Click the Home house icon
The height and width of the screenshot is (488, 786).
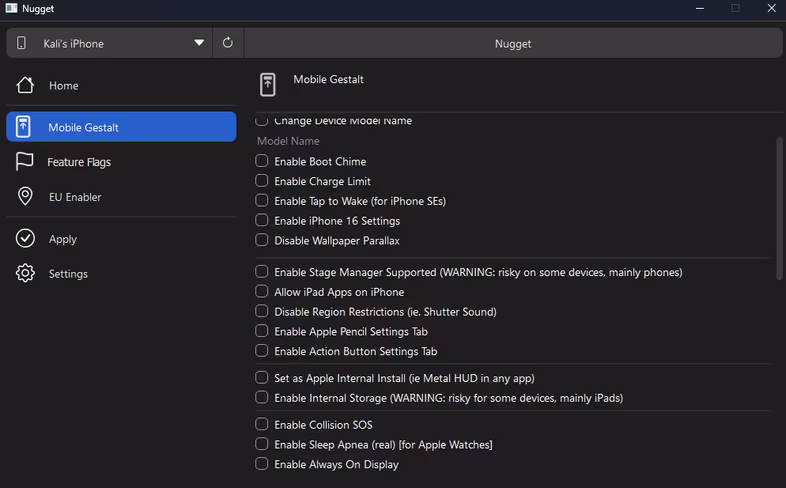[25, 85]
